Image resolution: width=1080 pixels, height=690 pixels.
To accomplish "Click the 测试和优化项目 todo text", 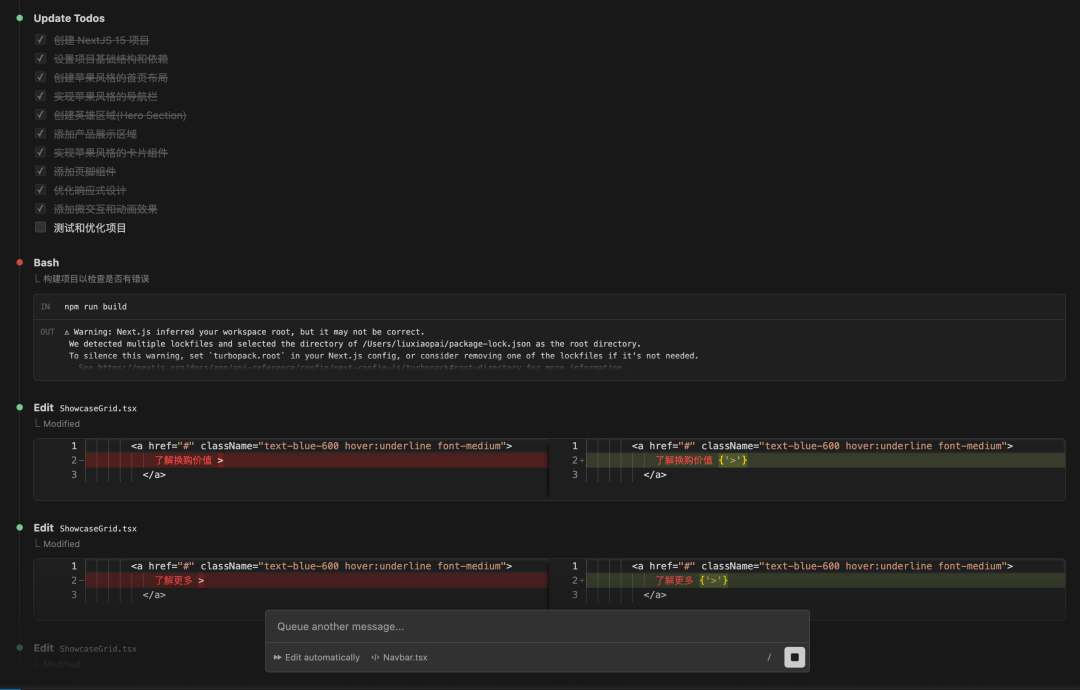I will pos(90,228).
